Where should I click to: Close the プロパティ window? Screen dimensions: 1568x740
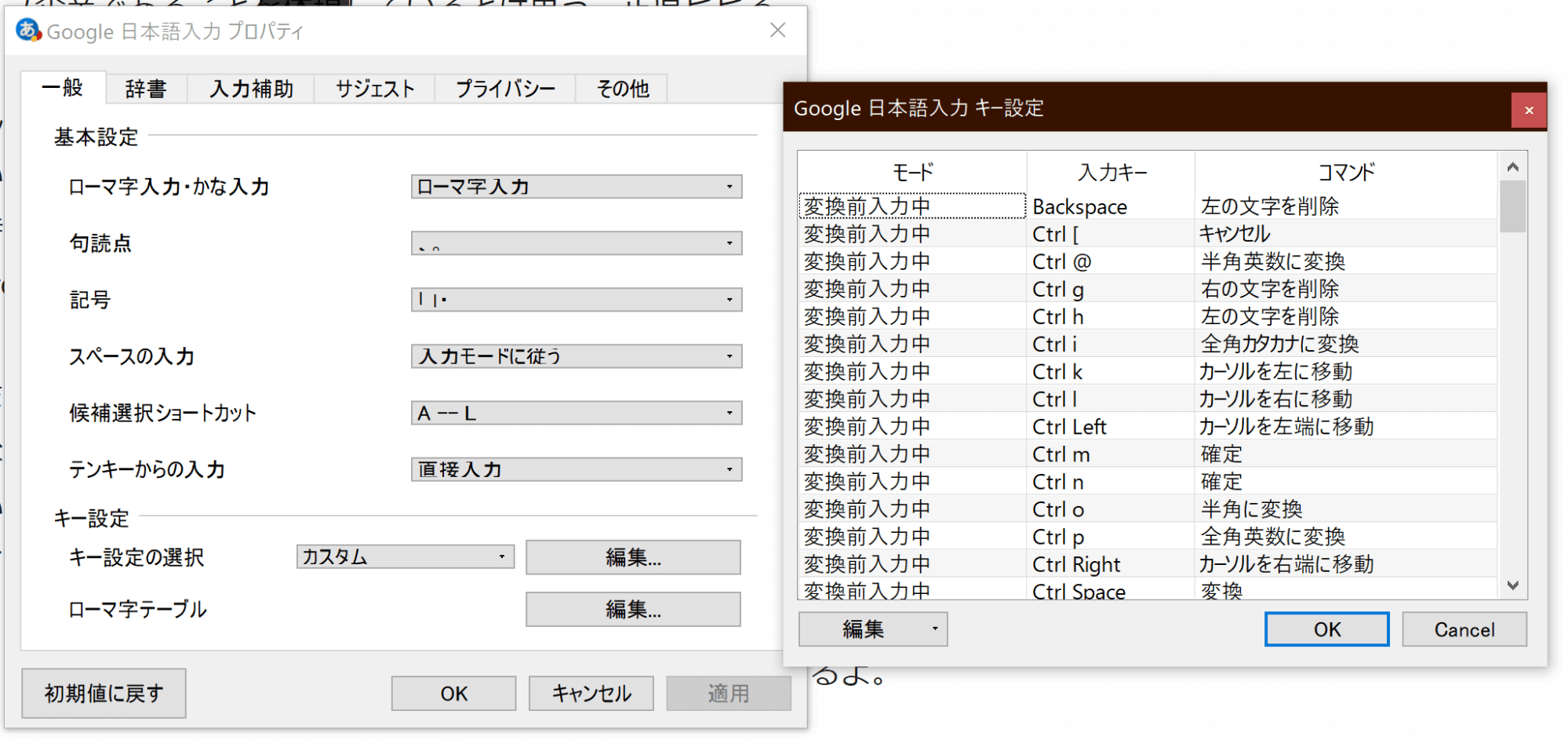(777, 31)
